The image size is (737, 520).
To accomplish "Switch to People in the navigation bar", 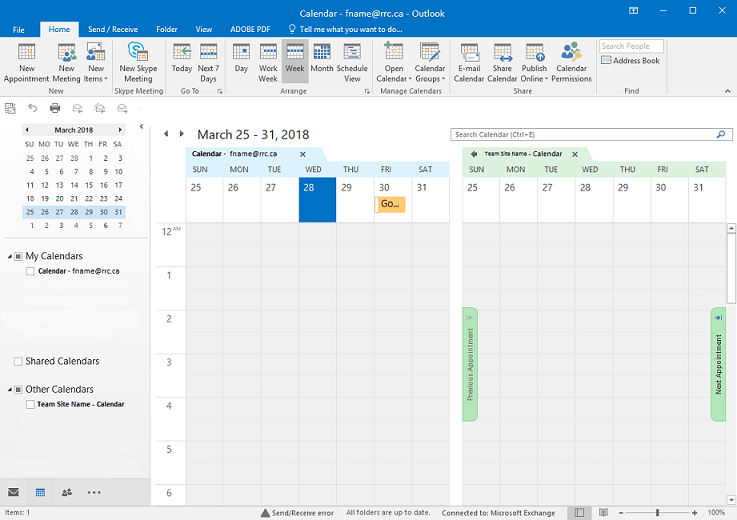I will [x=67, y=492].
